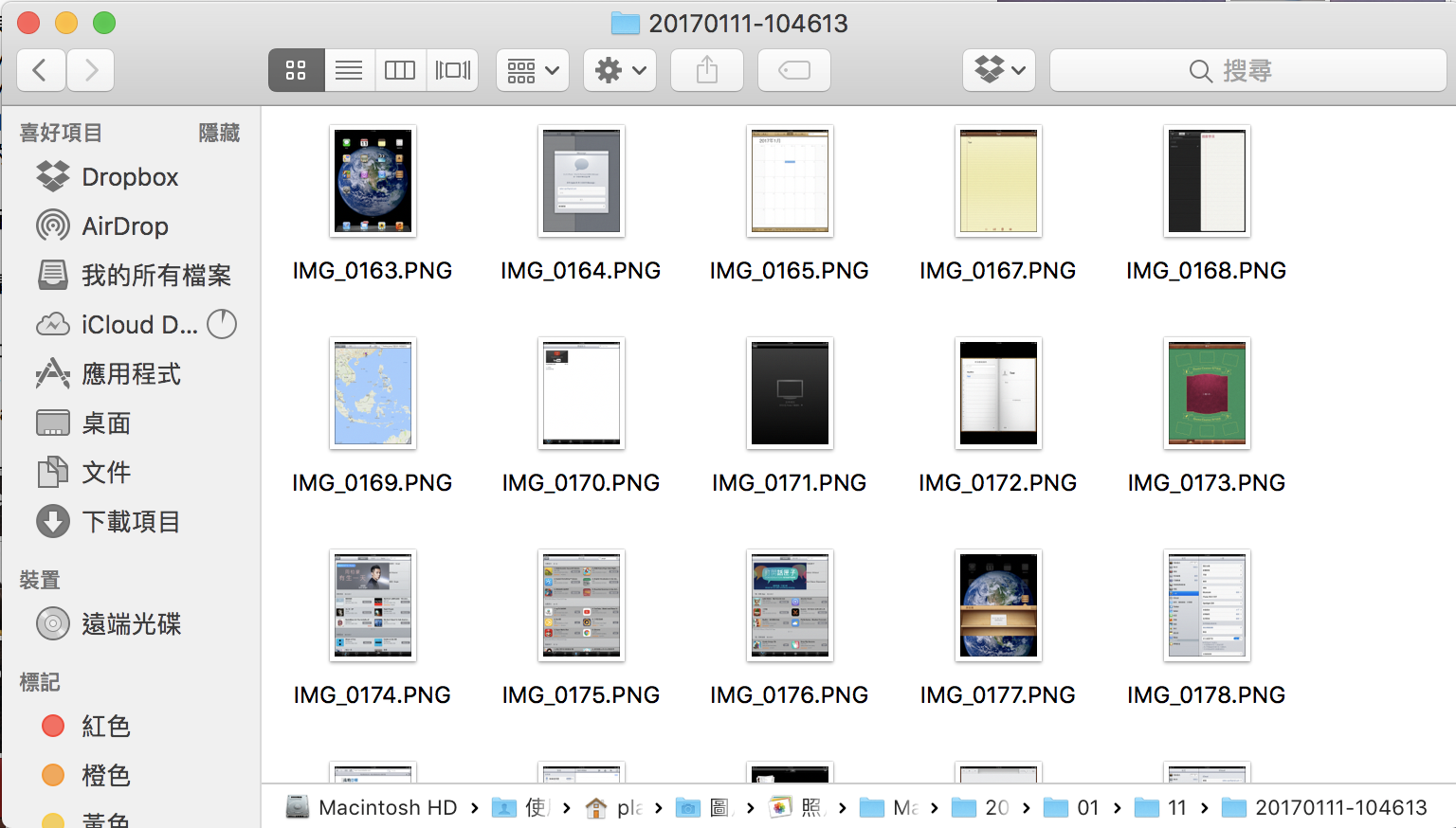The height and width of the screenshot is (828, 1456).
Task: Select the IMG_0167.PNG thumbnail
Action: 998,181
